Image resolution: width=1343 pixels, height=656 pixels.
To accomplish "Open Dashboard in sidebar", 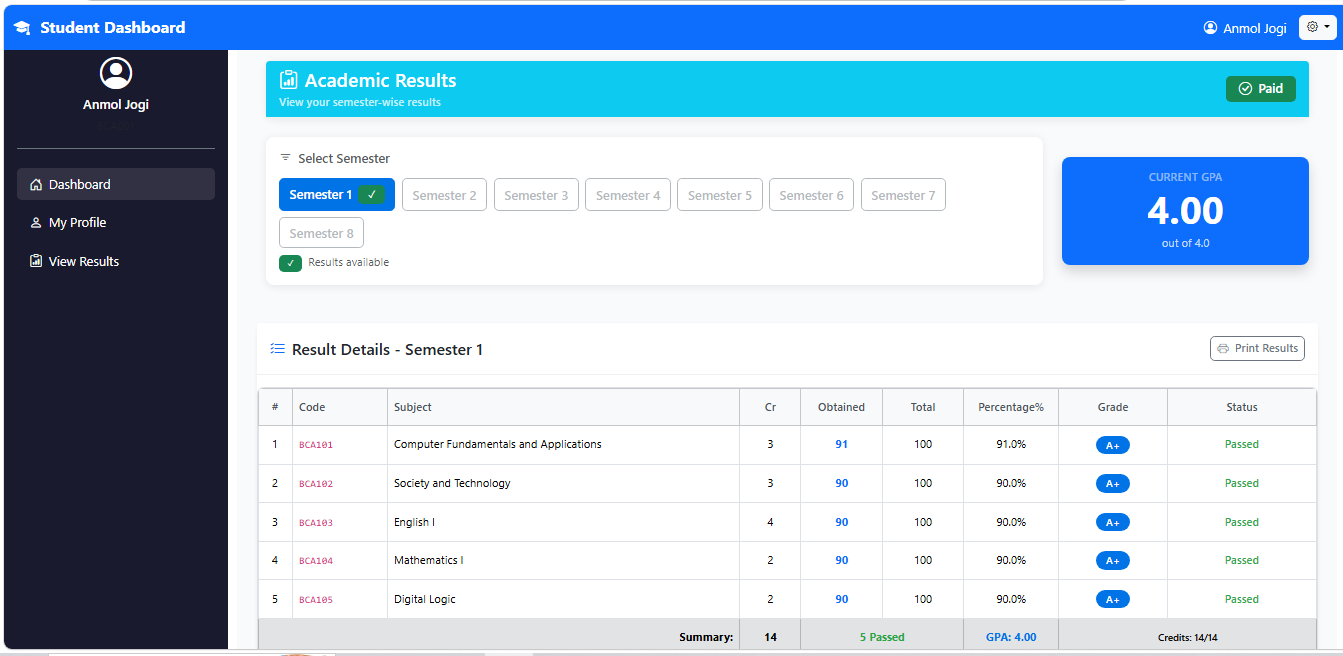I will (116, 184).
